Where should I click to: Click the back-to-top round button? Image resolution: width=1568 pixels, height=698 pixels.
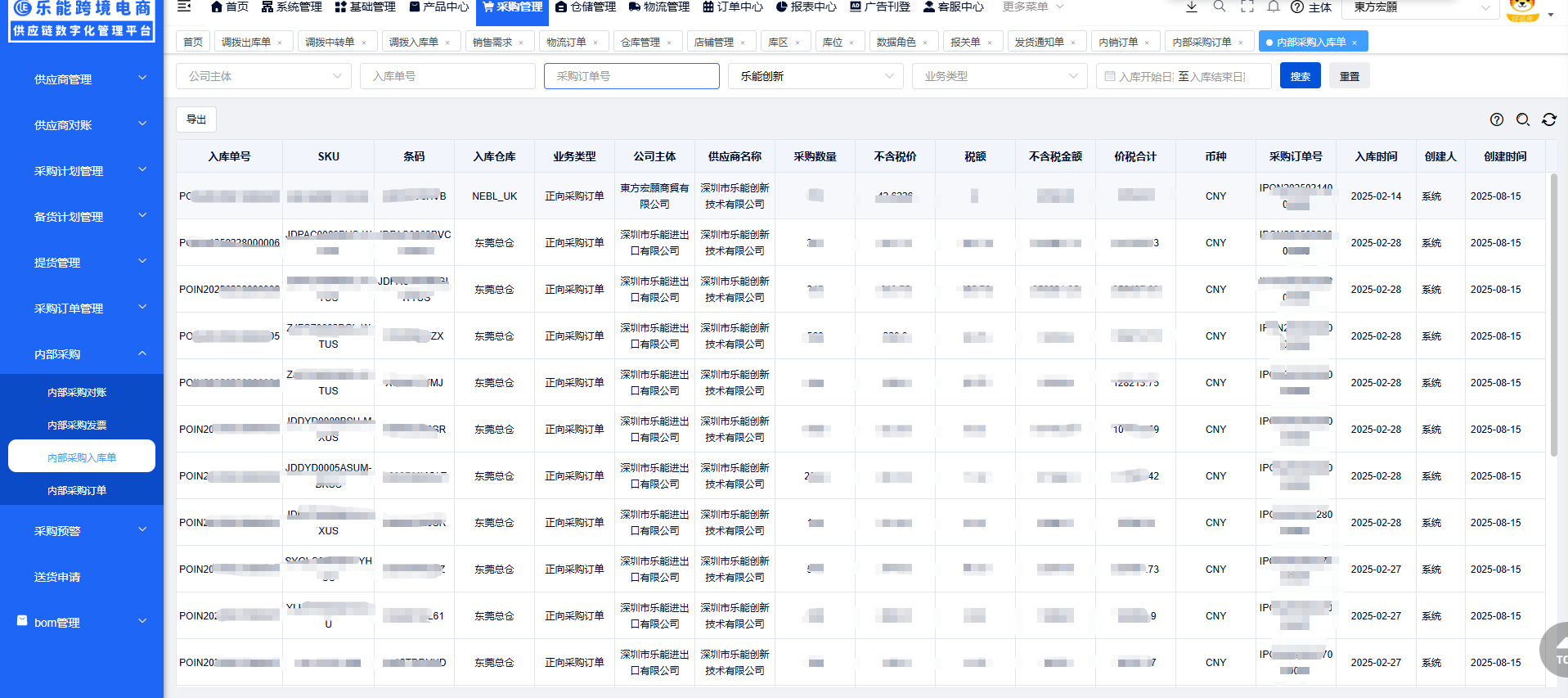1557,651
